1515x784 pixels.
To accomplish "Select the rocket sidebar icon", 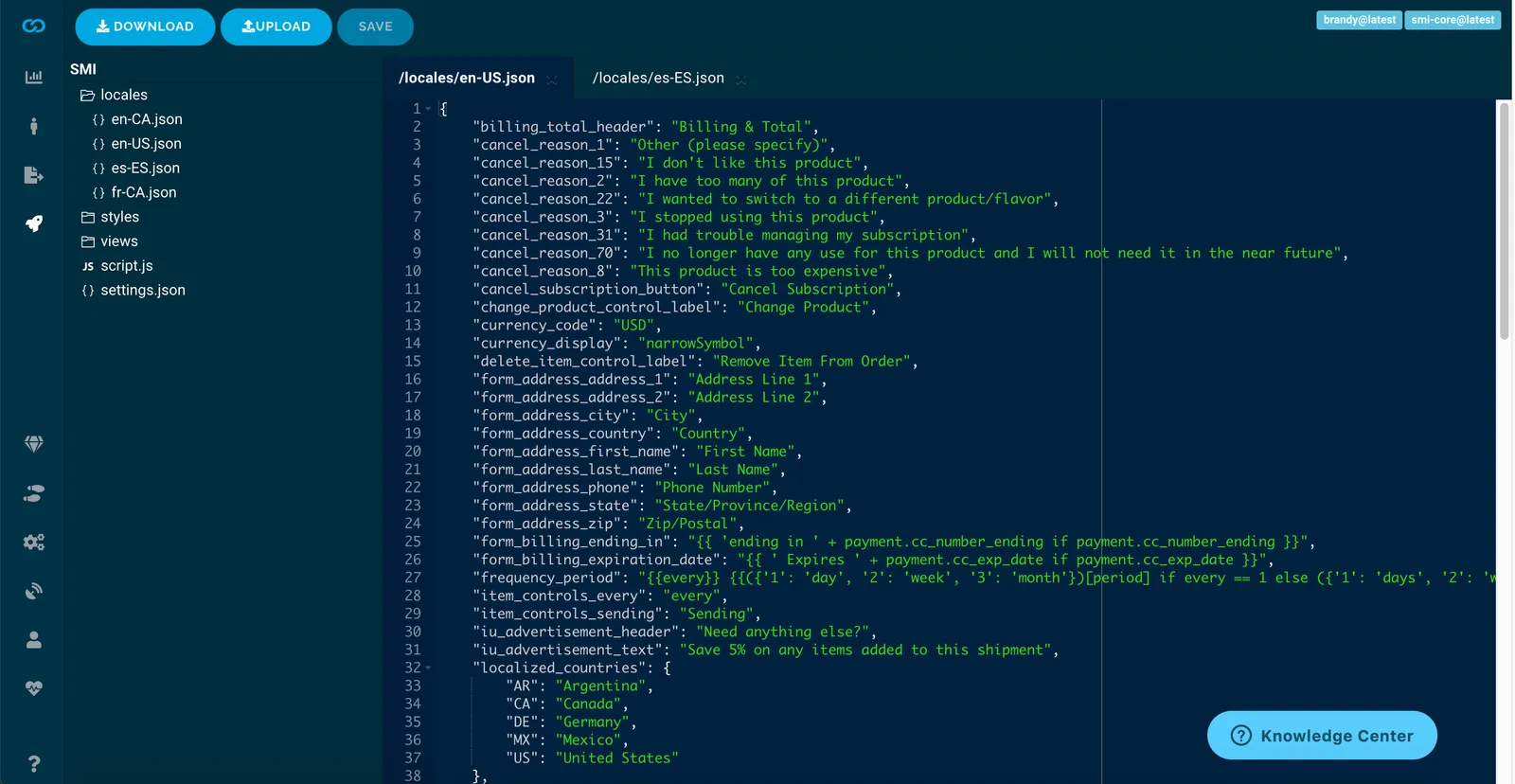I will click(34, 223).
